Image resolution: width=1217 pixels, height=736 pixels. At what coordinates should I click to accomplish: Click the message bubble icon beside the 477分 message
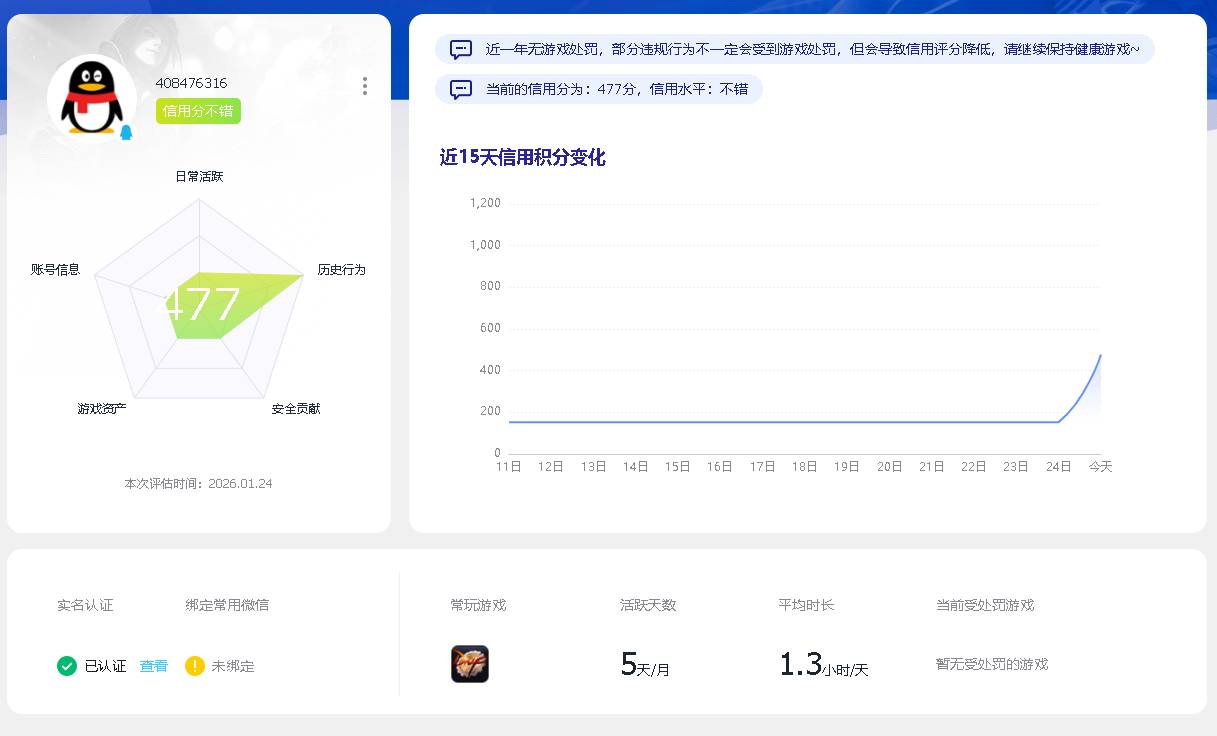pyautogui.click(x=460, y=89)
